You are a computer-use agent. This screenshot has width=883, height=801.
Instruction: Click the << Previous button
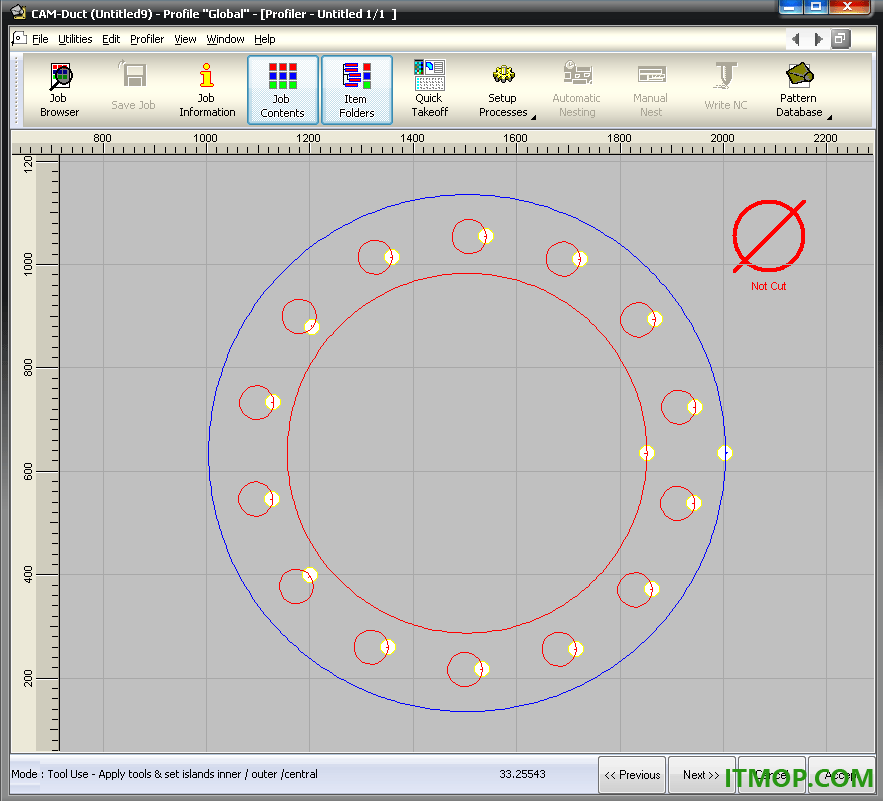coord(632,775)
